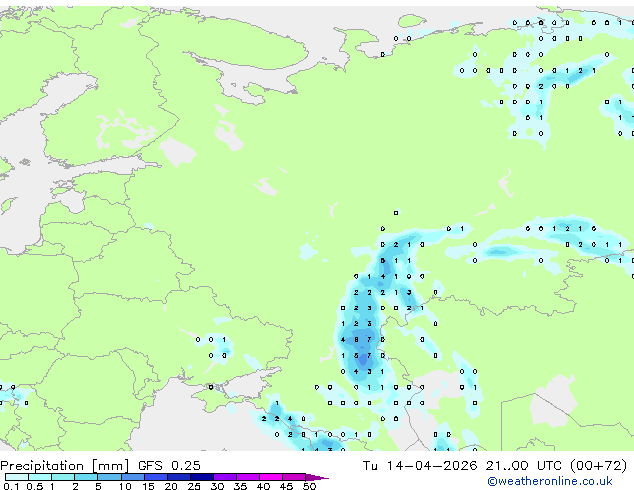
Task: Click the '0.1' legend label
Action: tap(11, 486)
